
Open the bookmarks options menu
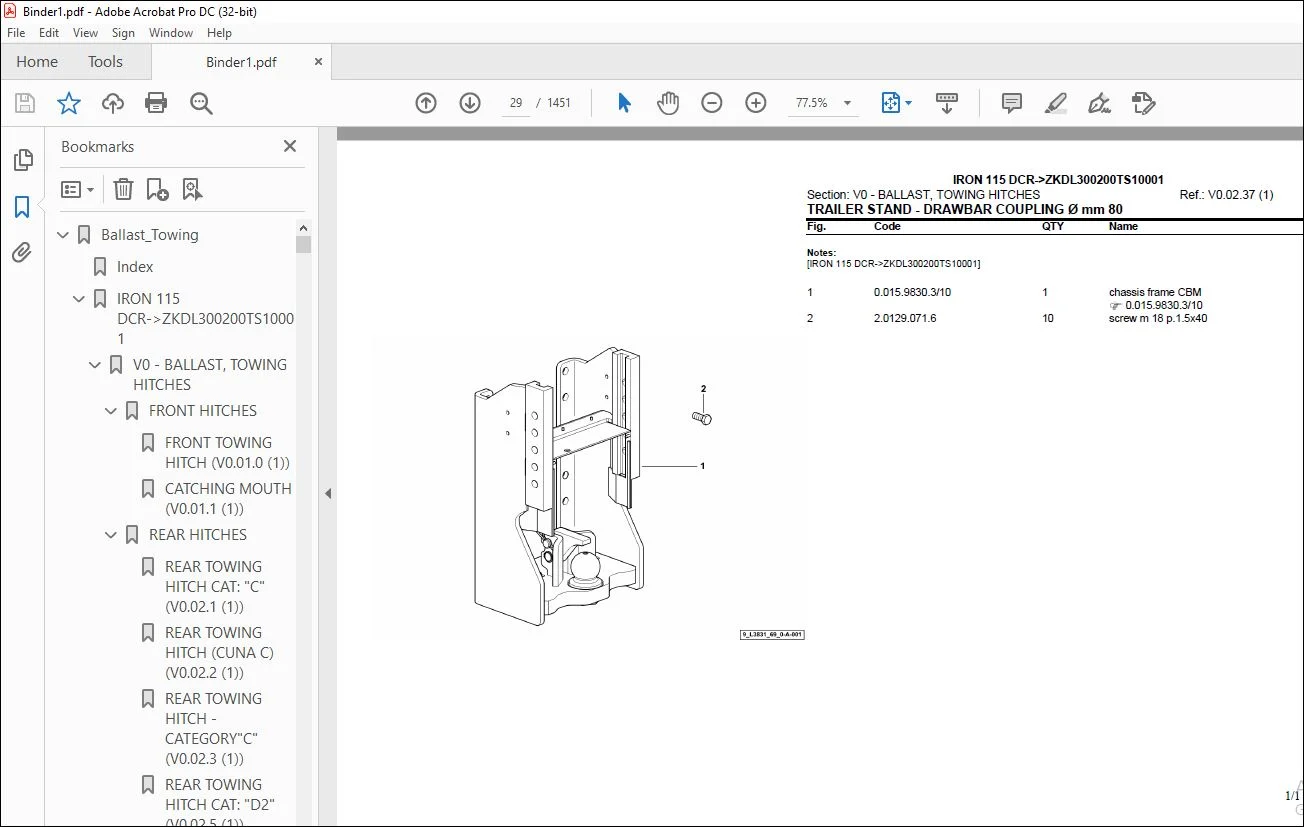coord(77,189)
